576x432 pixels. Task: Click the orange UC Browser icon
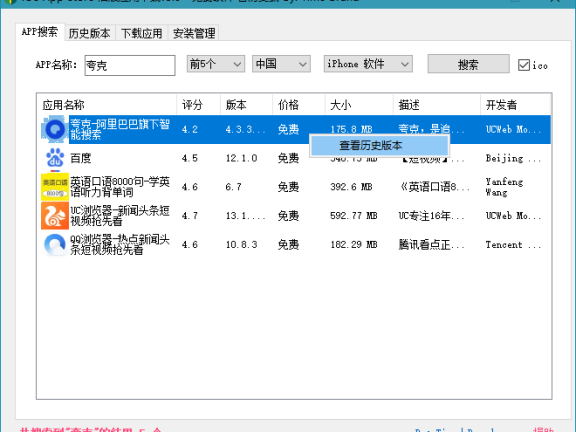coord(55,216)
